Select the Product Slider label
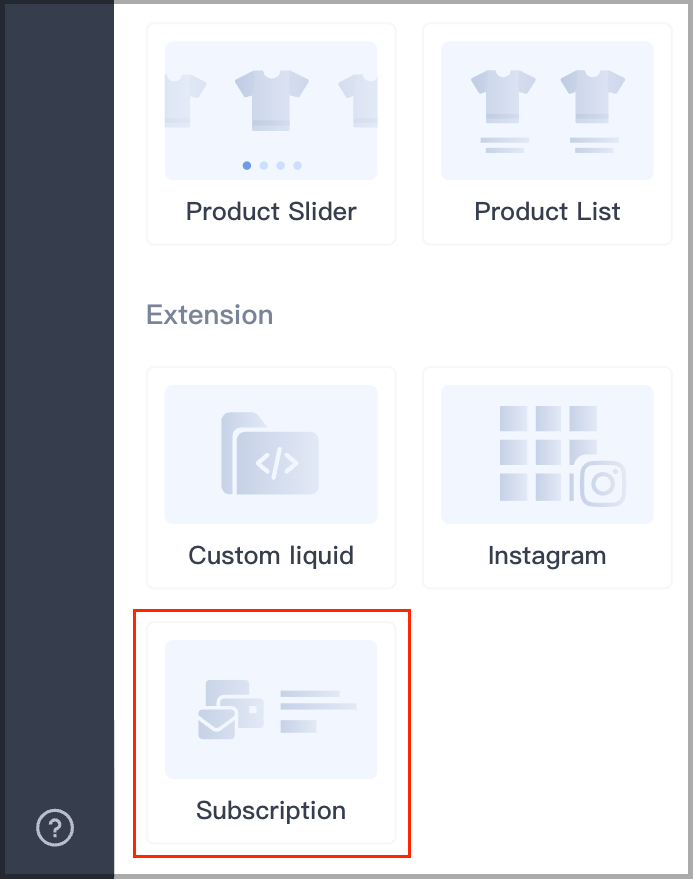This screenshot has height=879, width=693. 271,212
